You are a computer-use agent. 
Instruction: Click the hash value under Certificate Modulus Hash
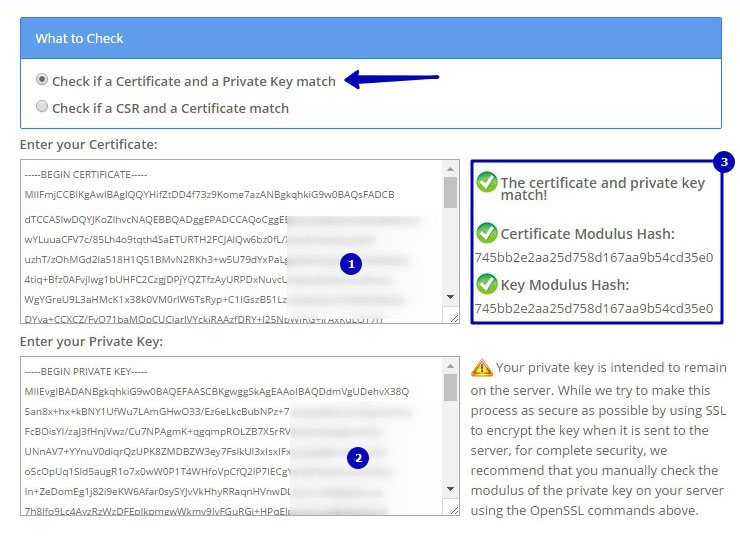click(x=594, y=258)
